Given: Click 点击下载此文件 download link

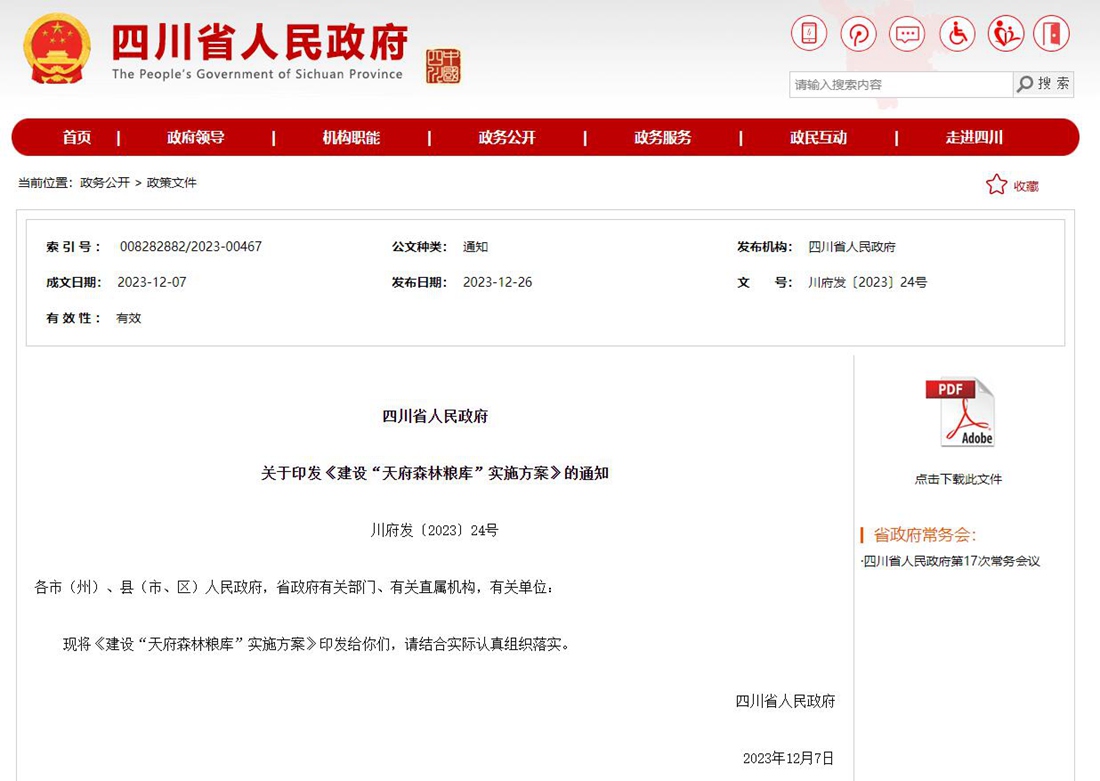Looking at the screenshot, I should pyautogui.click(x=958, y=479).
